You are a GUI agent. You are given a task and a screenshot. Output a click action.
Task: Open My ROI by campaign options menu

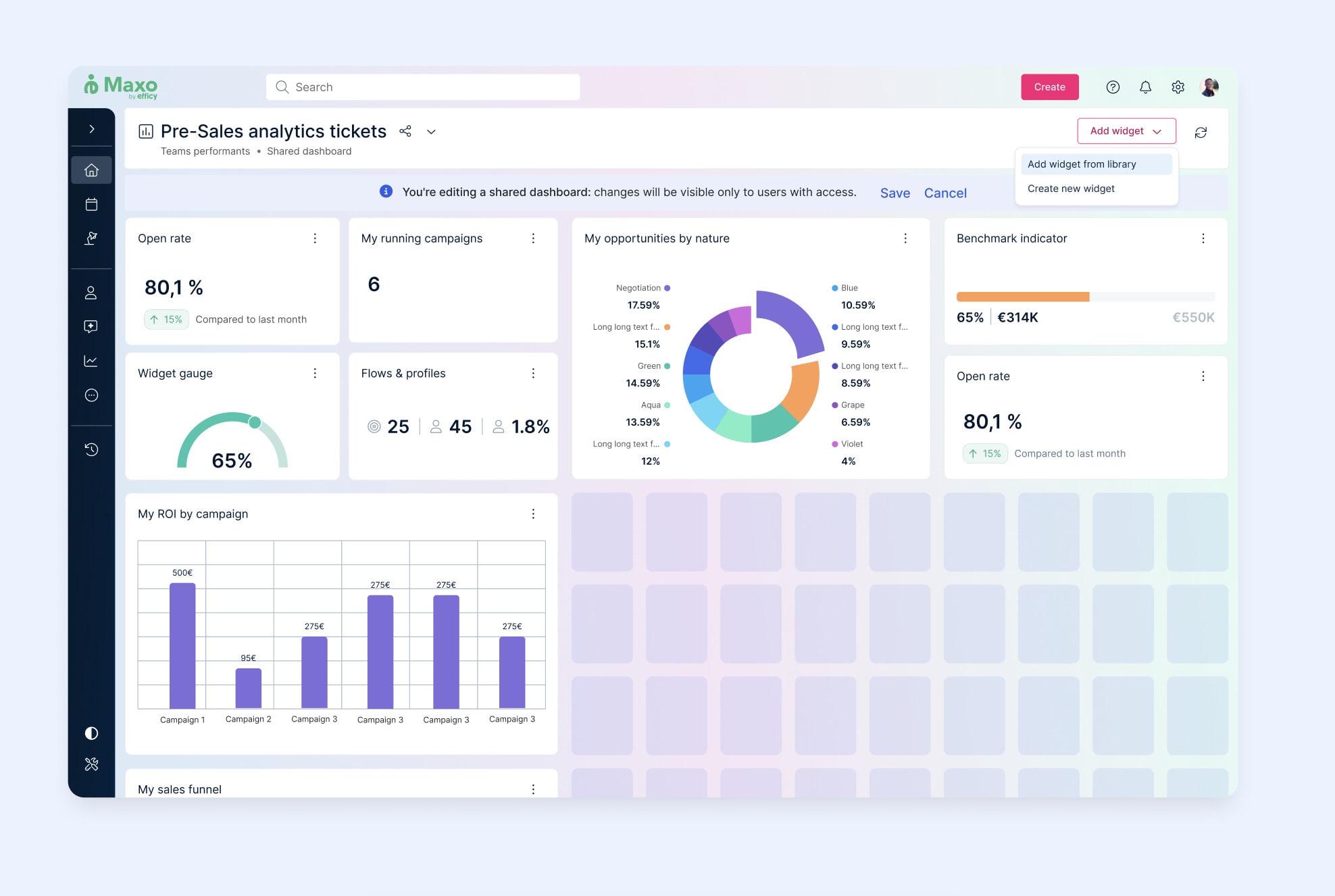pos(533,514)
